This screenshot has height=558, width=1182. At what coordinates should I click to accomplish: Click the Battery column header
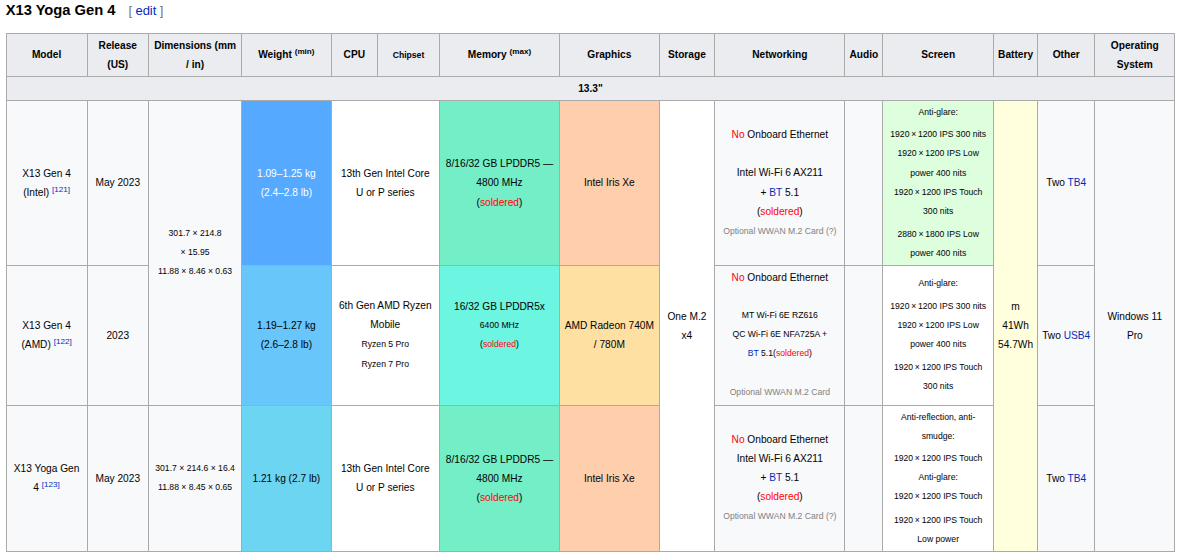pyautogui.click(x=1015, y=54)
